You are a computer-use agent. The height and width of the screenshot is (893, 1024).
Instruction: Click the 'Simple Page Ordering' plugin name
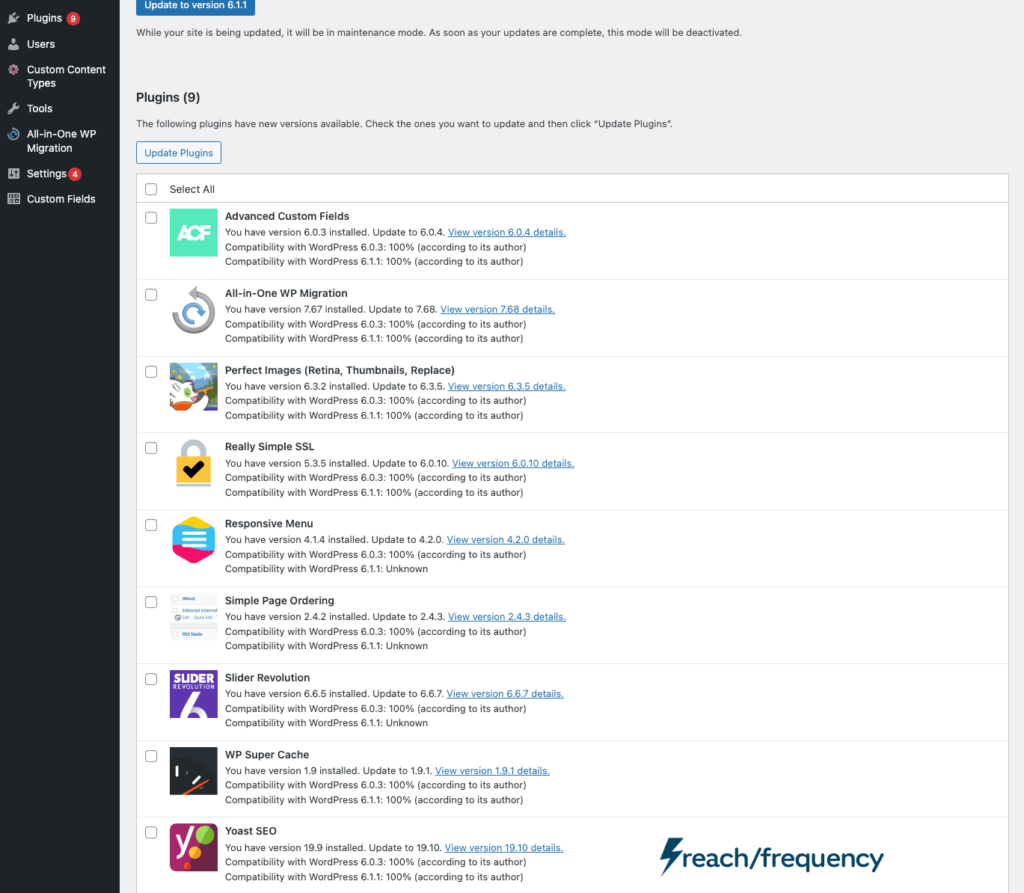280,601
